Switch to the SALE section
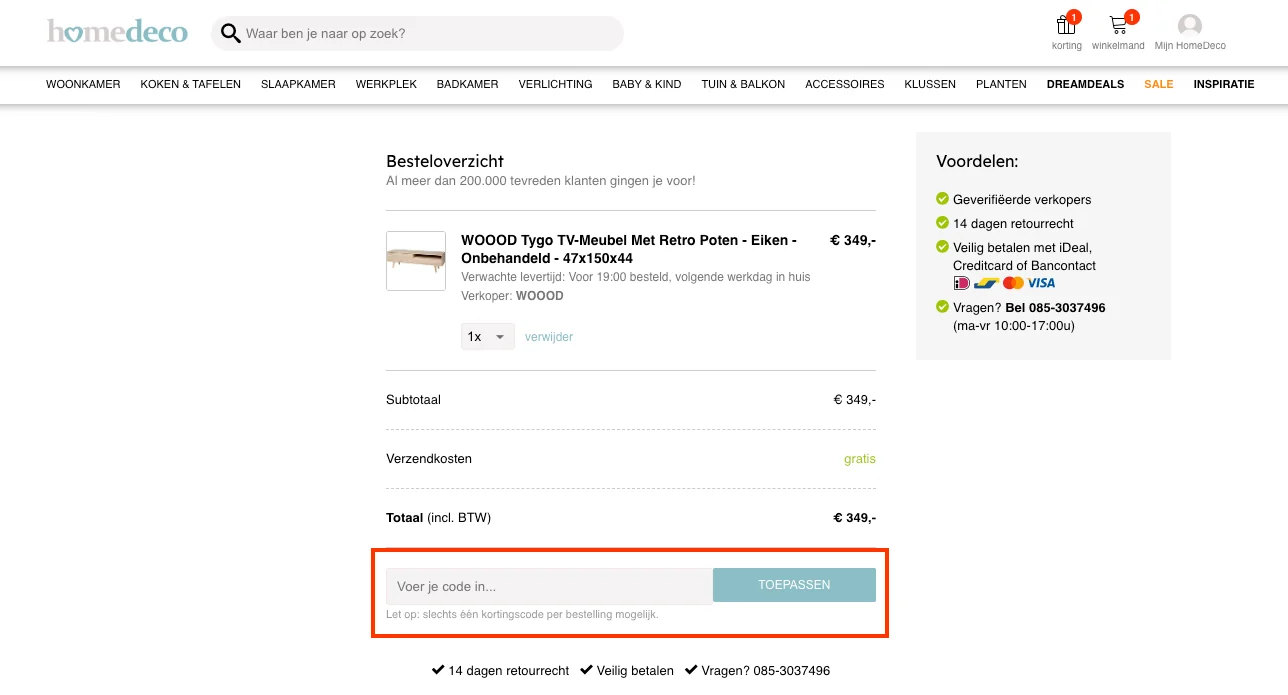The image size is (1288, 695). tap(1158, 84)
